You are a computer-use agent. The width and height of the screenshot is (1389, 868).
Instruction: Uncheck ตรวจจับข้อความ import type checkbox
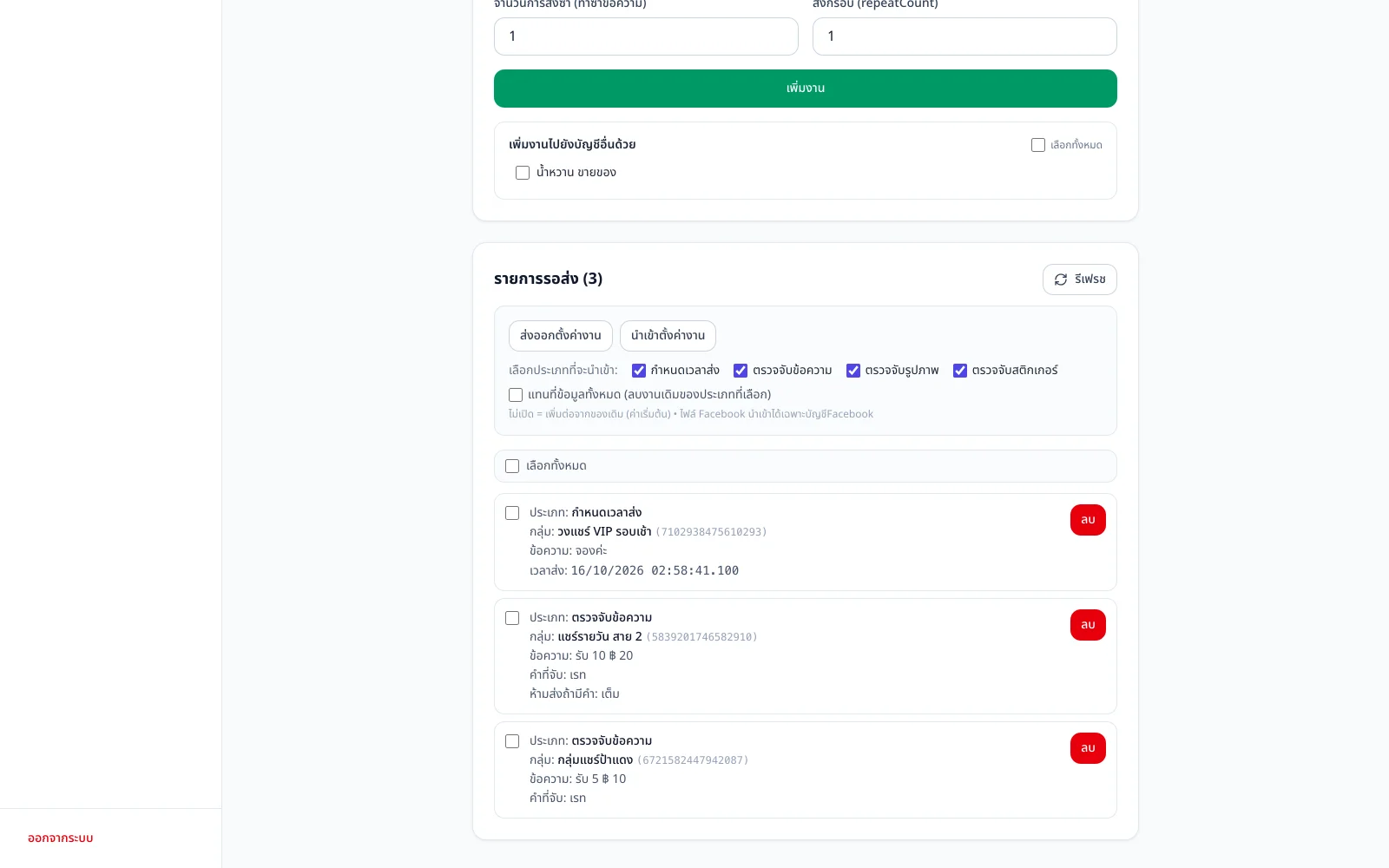tap(741, 371)
